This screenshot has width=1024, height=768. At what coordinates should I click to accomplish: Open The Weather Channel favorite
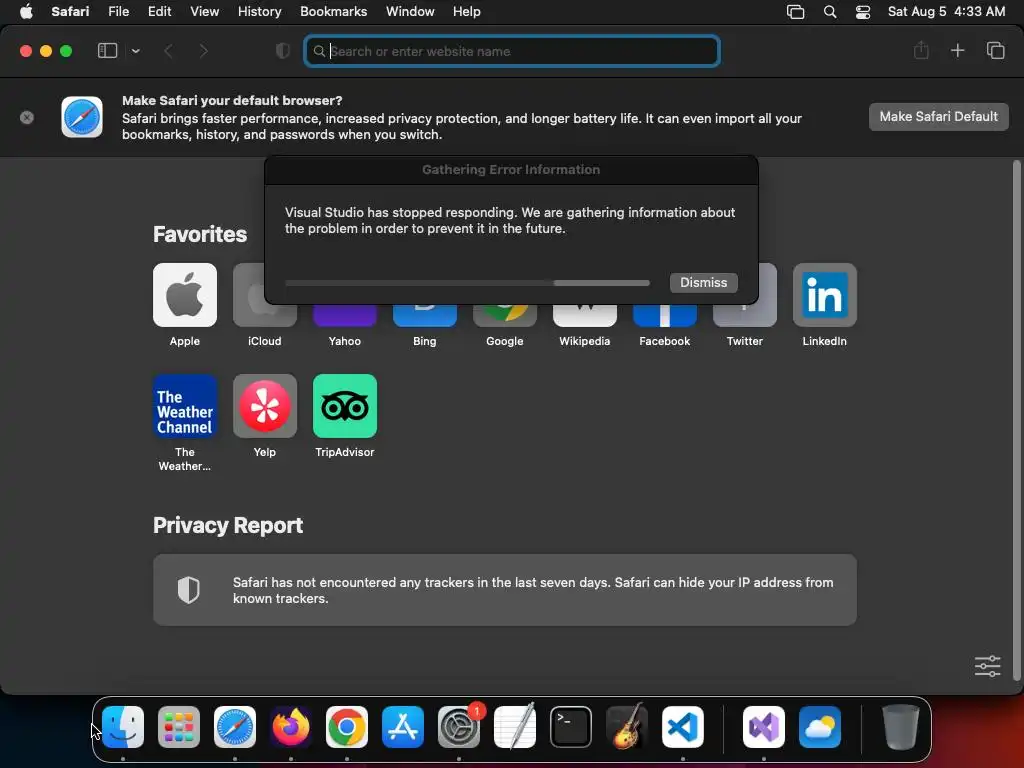185,406
